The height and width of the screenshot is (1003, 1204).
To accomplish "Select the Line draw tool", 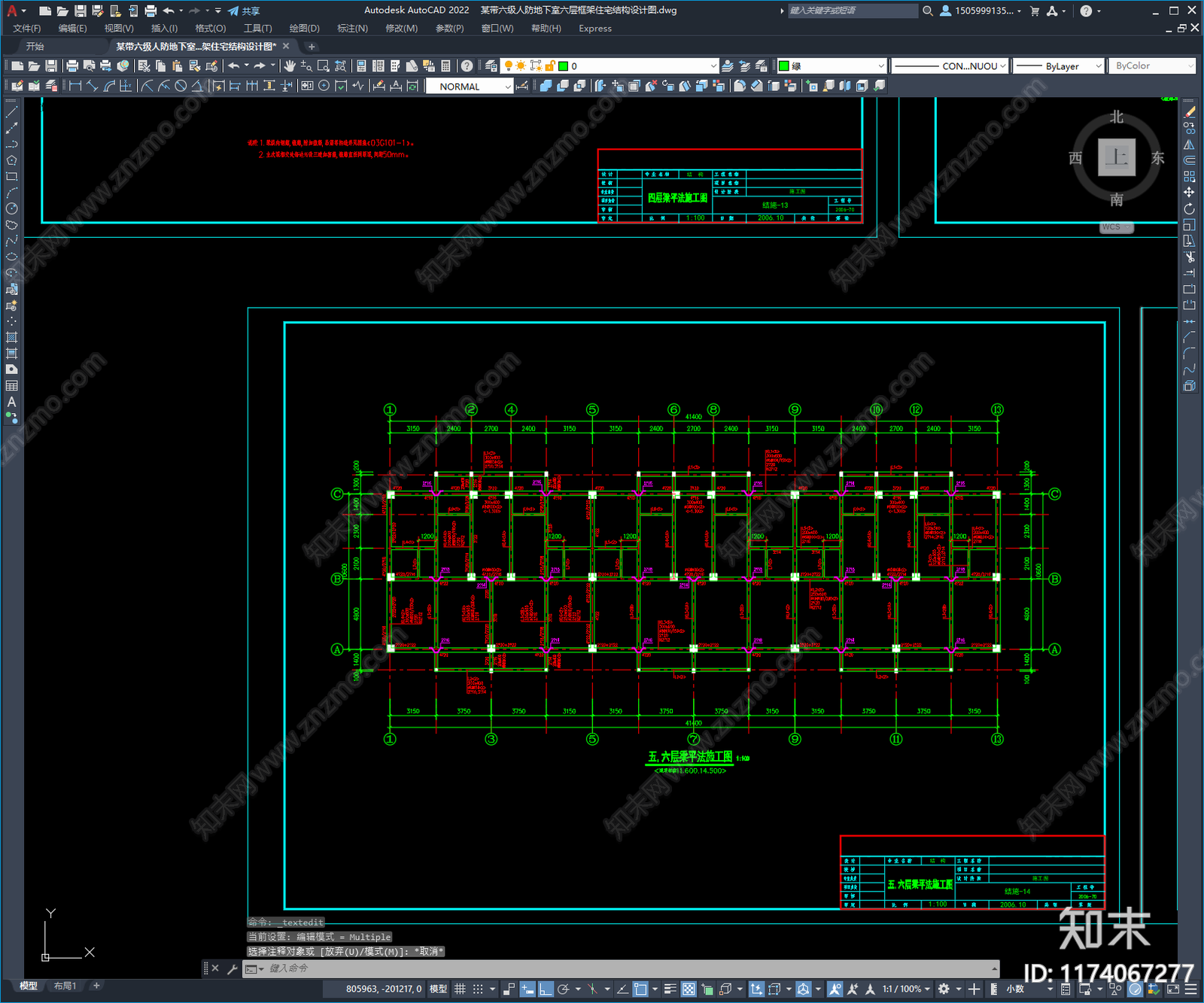I will 11,112.
